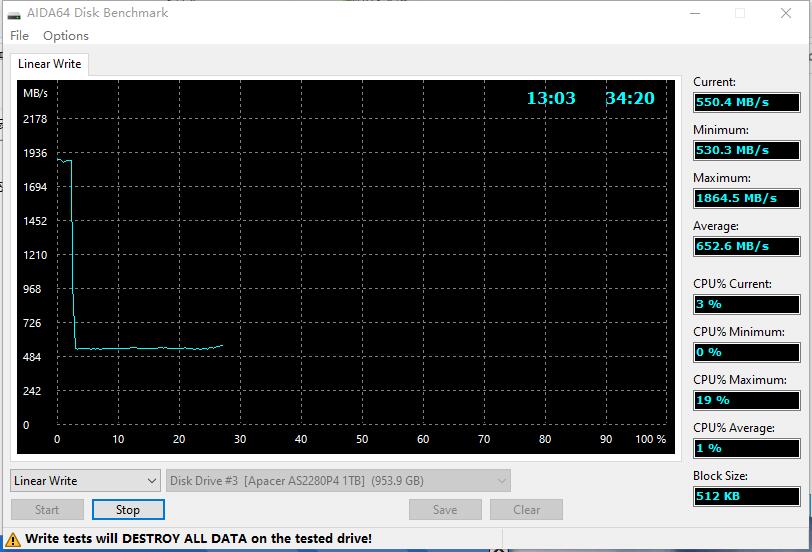Image resolution: width=812 pixels, height=552 pixels.
Task: Click the Average speed field 652.6 MB/s
Action: pyautogui.click(x=746, y=246)
